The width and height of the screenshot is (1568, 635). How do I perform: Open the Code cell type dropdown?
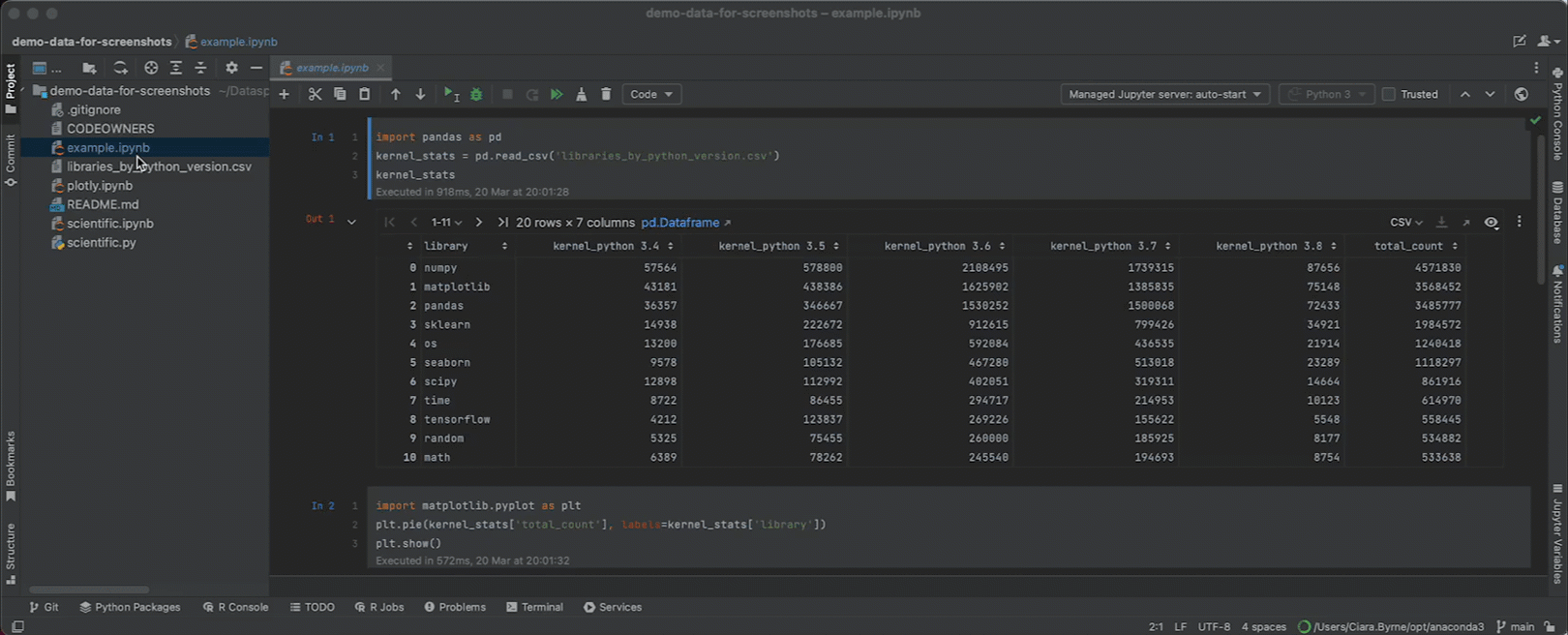[651, 95]
